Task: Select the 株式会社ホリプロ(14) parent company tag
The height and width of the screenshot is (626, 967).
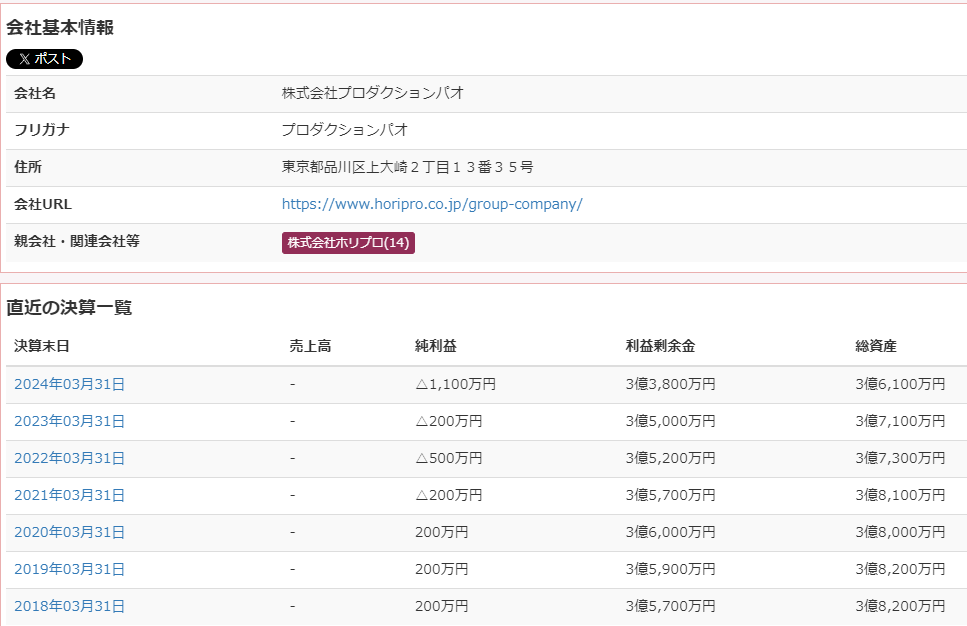Action: 348,243
